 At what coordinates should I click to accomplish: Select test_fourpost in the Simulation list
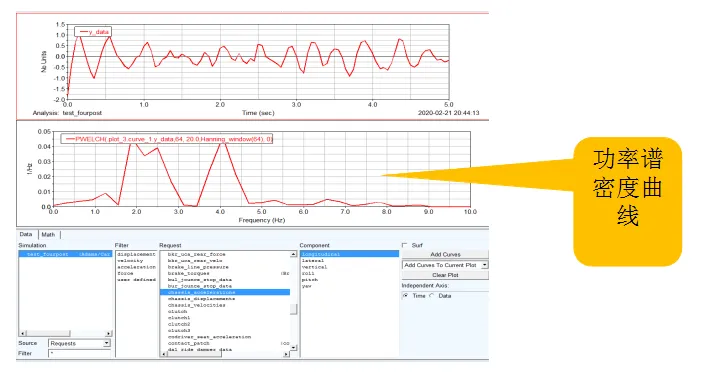coord(65,254)
